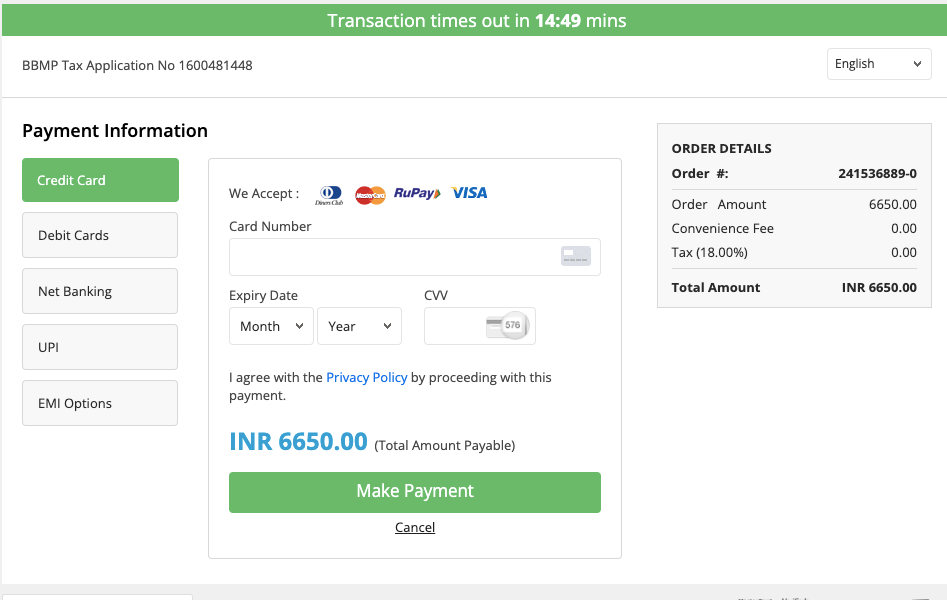The image size is (947, 600).
Task: Select the Net Banking payment option
Action: [x=99, y=291]
